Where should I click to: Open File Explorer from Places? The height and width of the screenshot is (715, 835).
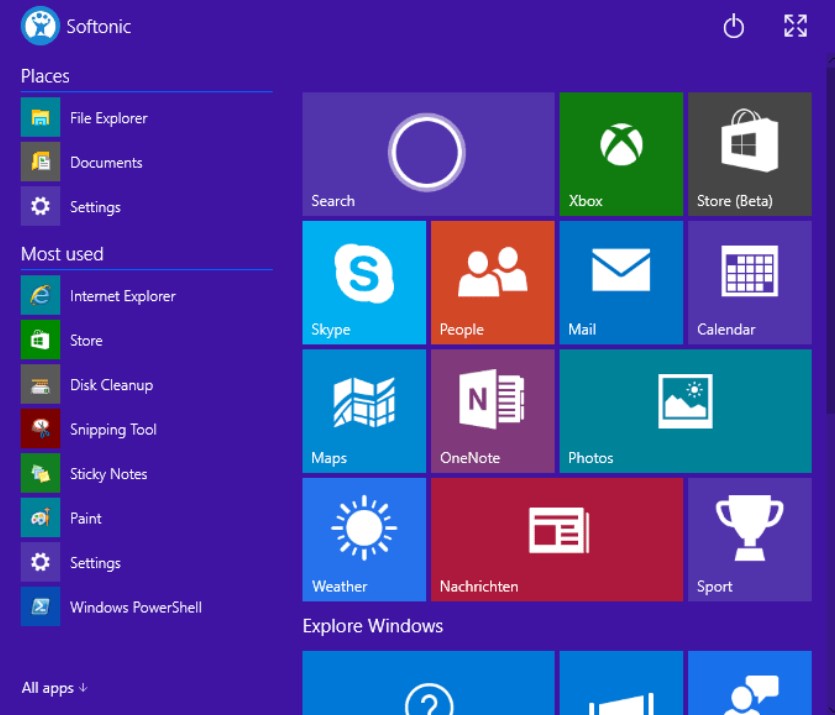[108, 118]
